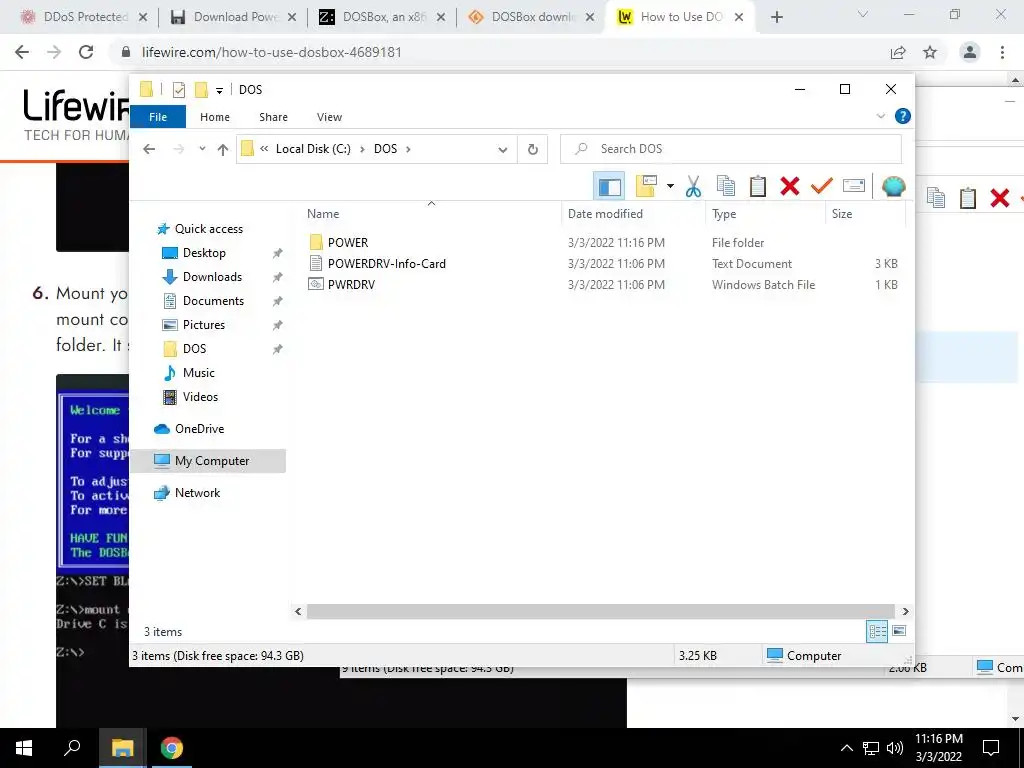Click the Copy icon in the background Explorer window
The height and width of the screenshot is (768, 1024).
coord(935,198)
